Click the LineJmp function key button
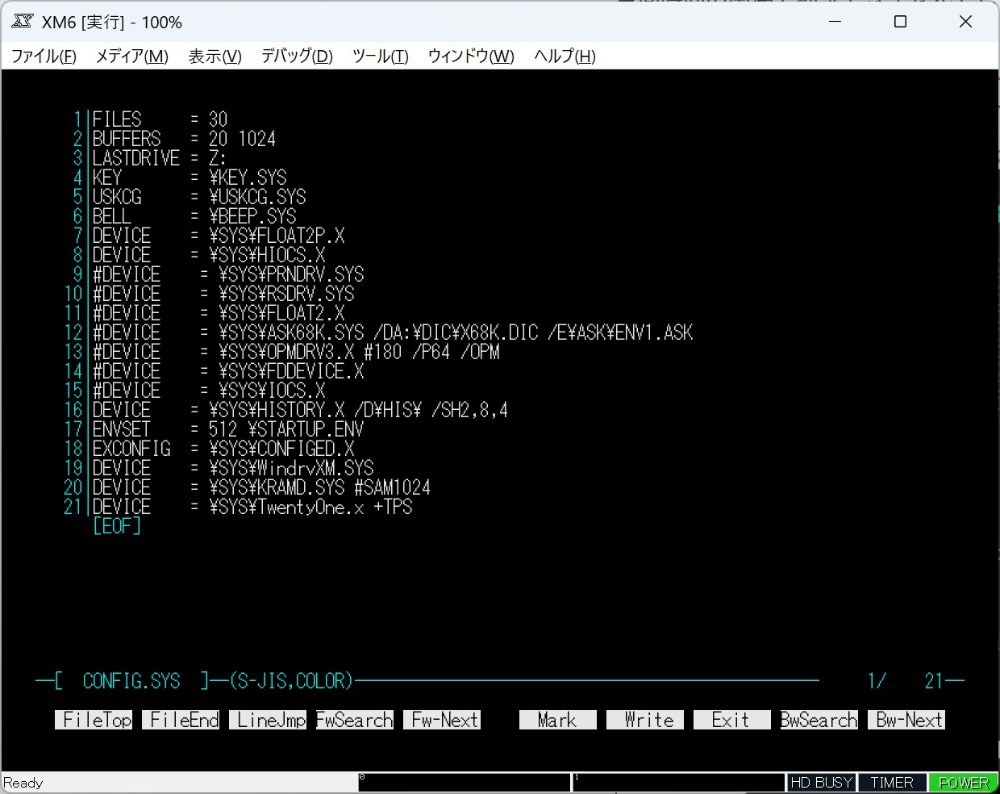Image resolution: width=1000 pixels, height=794 pixels. (268, 720)
